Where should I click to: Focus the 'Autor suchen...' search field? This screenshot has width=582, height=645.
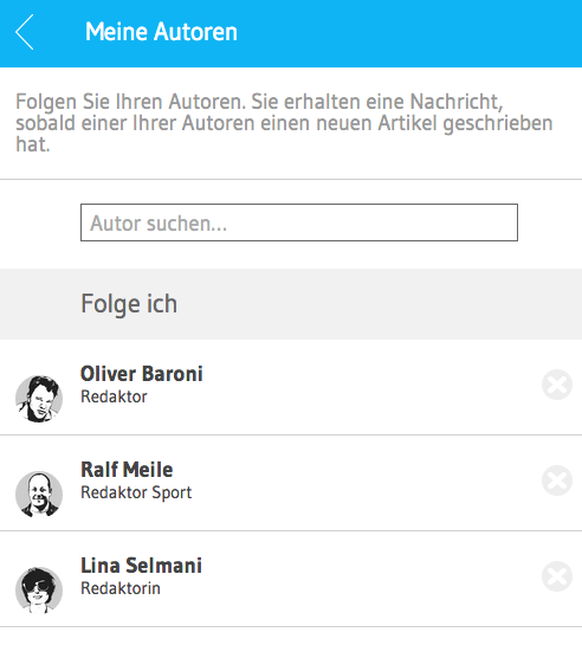(x=299, y=223)
